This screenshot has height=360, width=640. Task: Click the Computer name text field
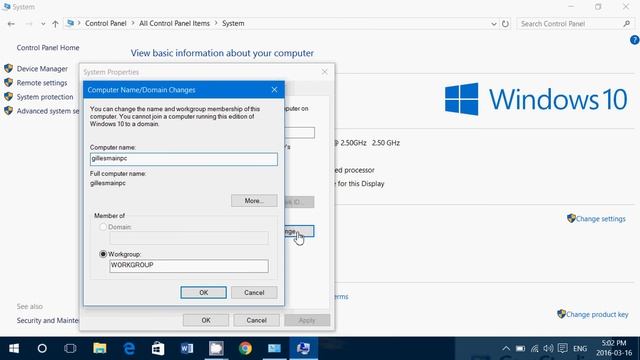click(184, 159)
